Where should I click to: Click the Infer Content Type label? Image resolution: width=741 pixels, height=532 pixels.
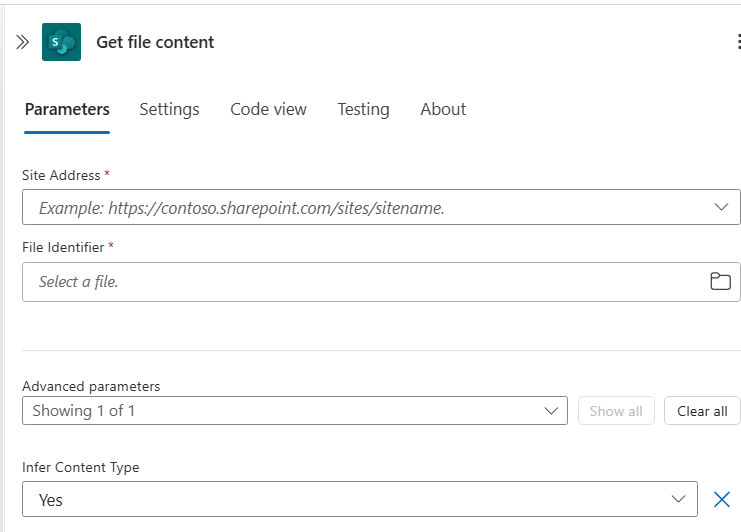(81, 467)
